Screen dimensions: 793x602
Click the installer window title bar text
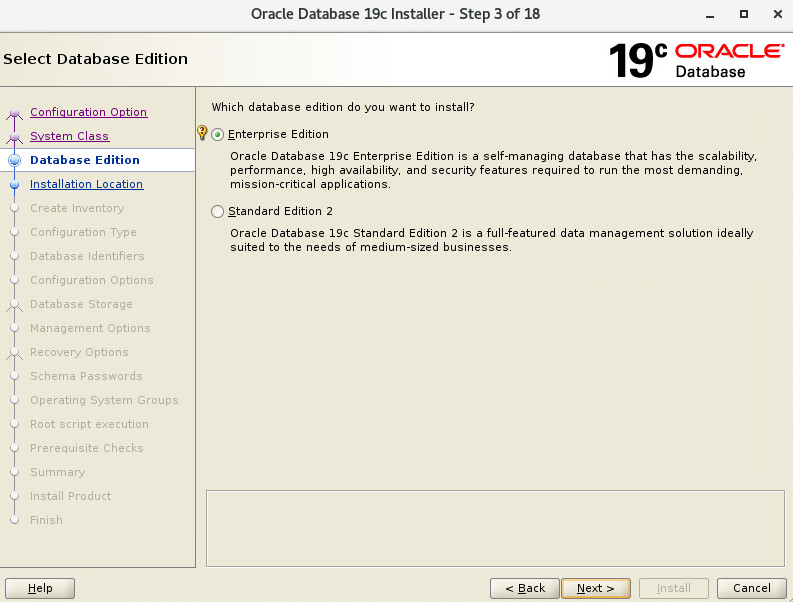(395, 14)
